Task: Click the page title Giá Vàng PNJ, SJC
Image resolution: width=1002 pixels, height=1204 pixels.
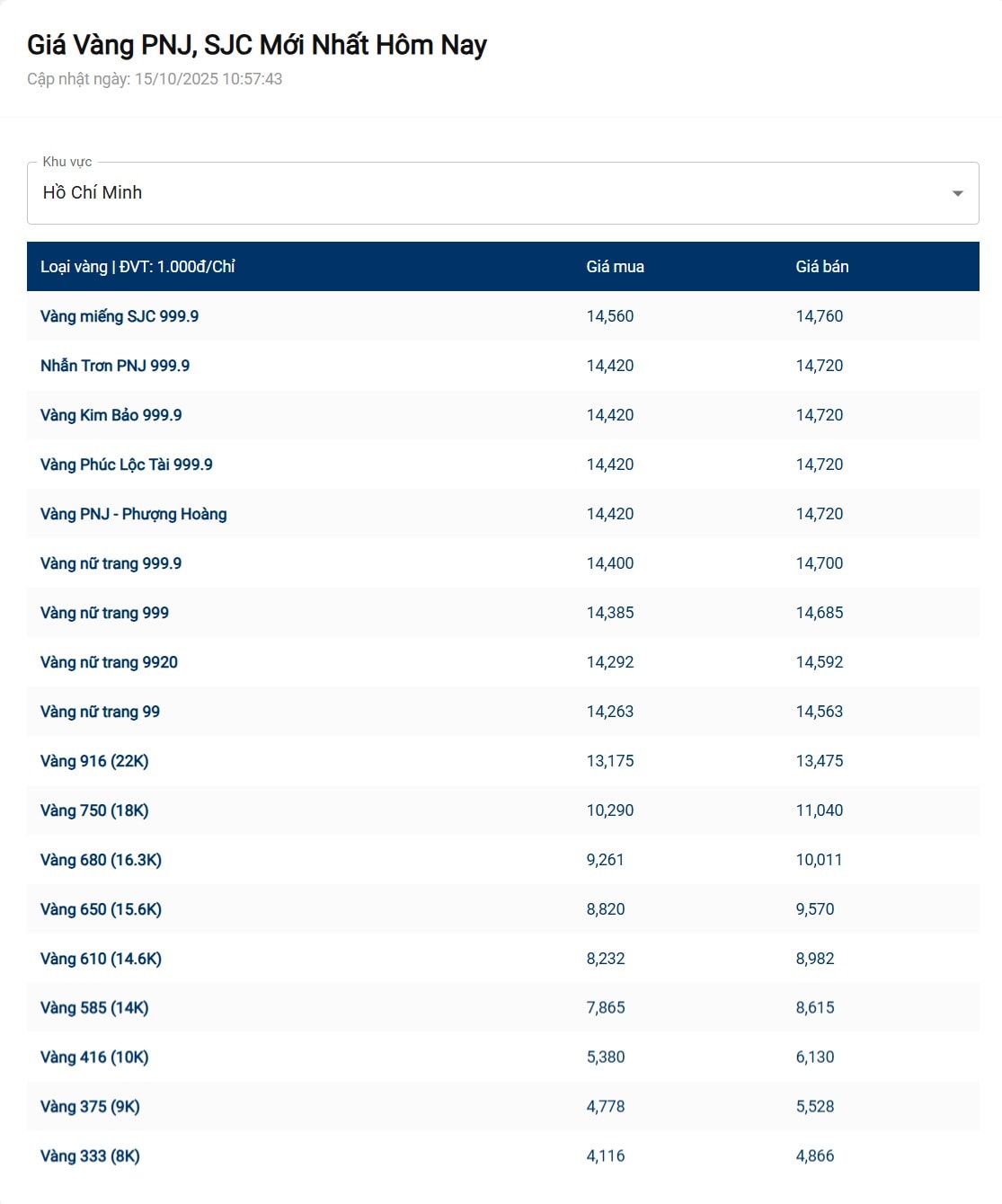Action: coord(256,45)
